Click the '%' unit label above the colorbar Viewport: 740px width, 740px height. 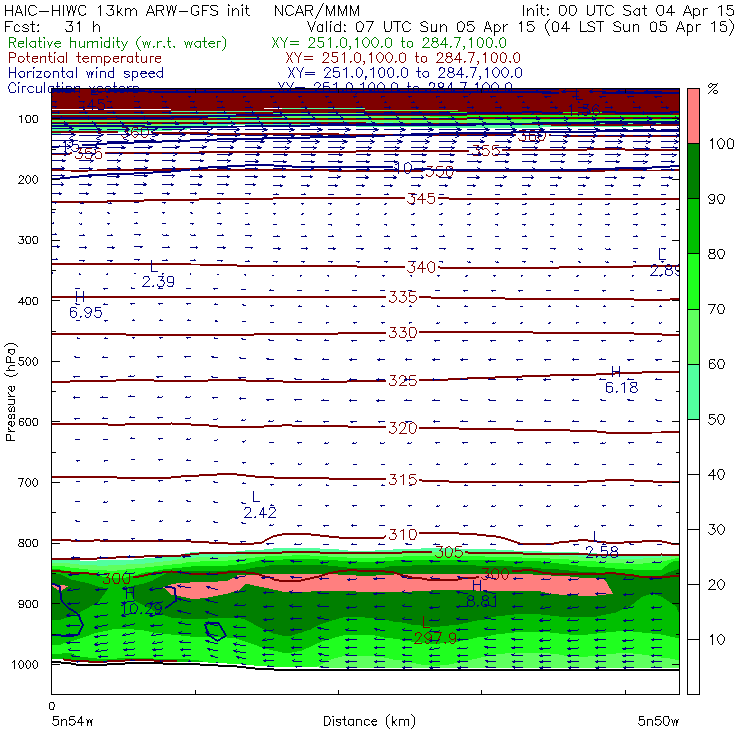coord(713,89)
